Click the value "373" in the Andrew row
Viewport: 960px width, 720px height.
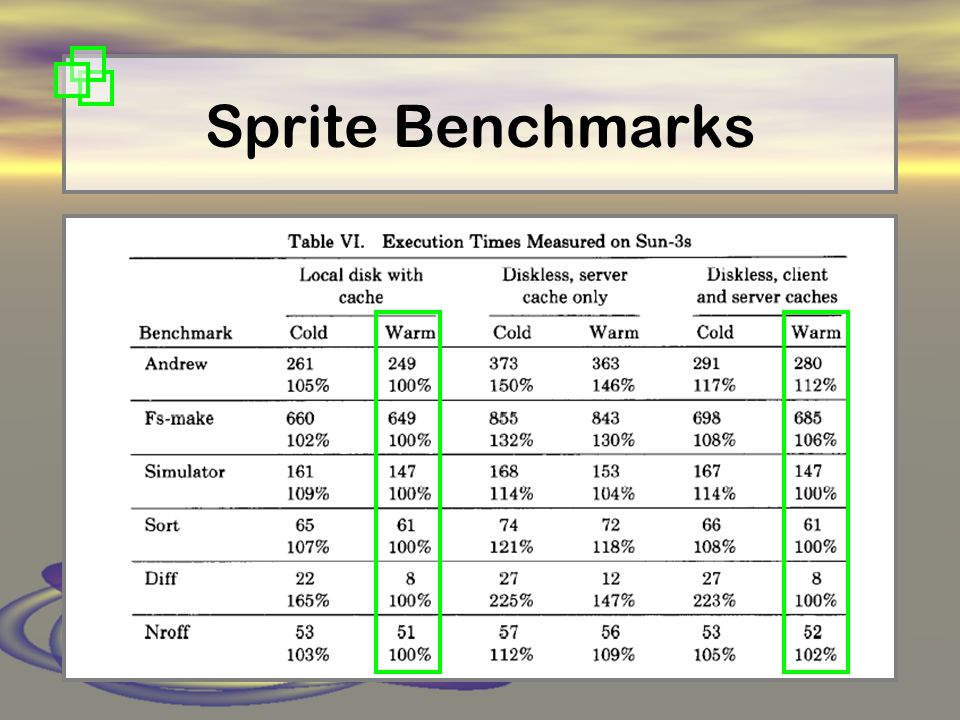click(x=503, y=364)
